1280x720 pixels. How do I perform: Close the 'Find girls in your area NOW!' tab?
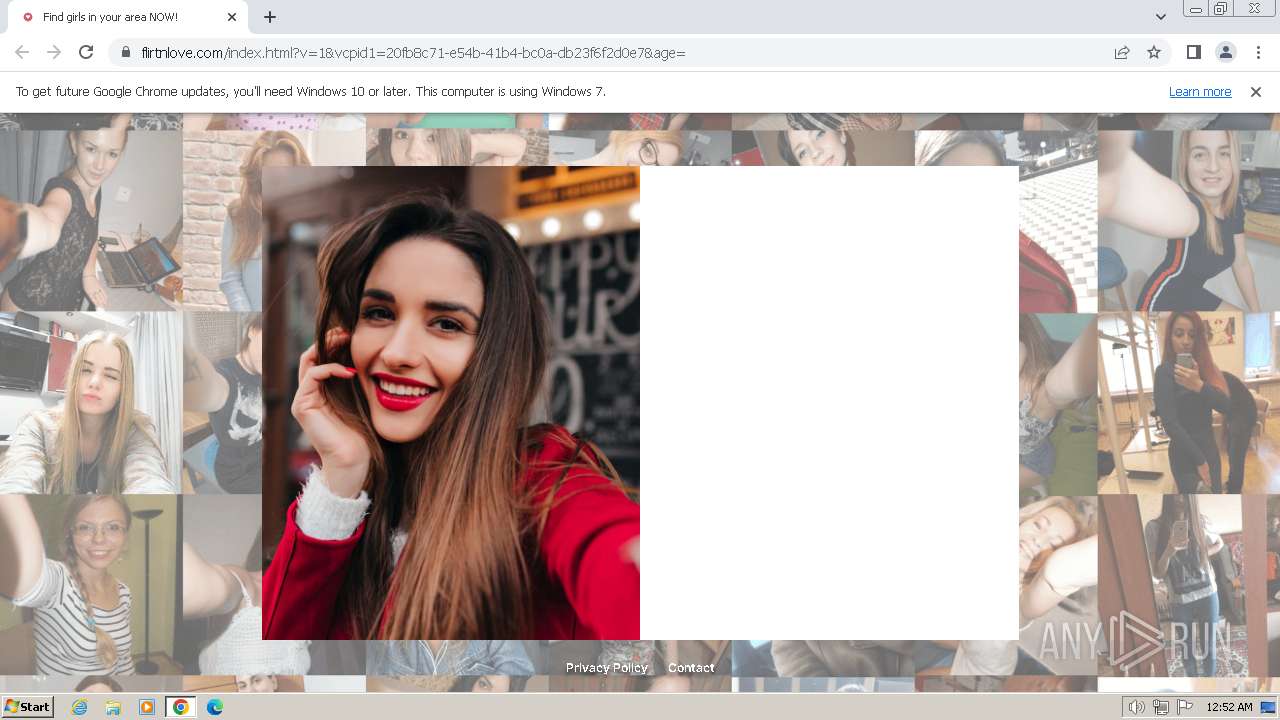click(x=232, y=17)
